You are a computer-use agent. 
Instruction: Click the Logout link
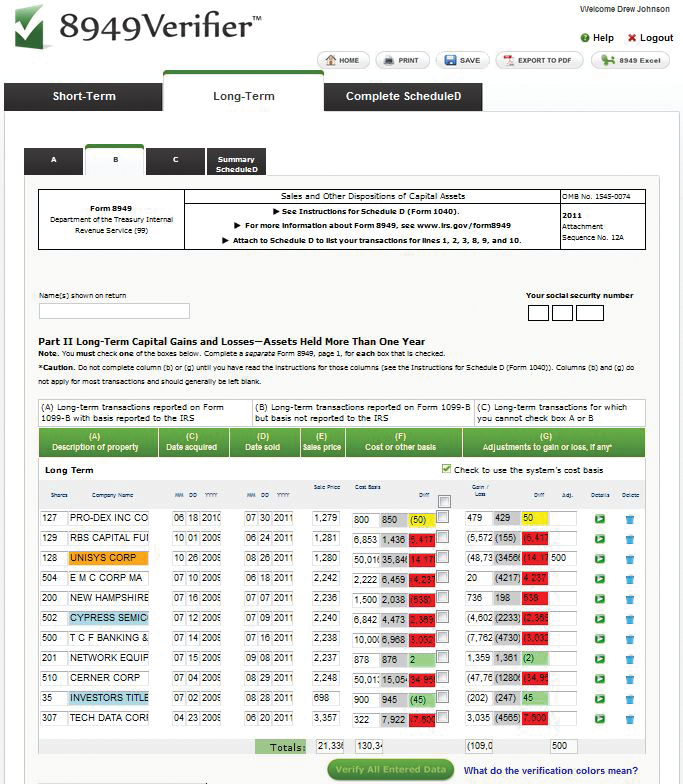pos(650,38)
